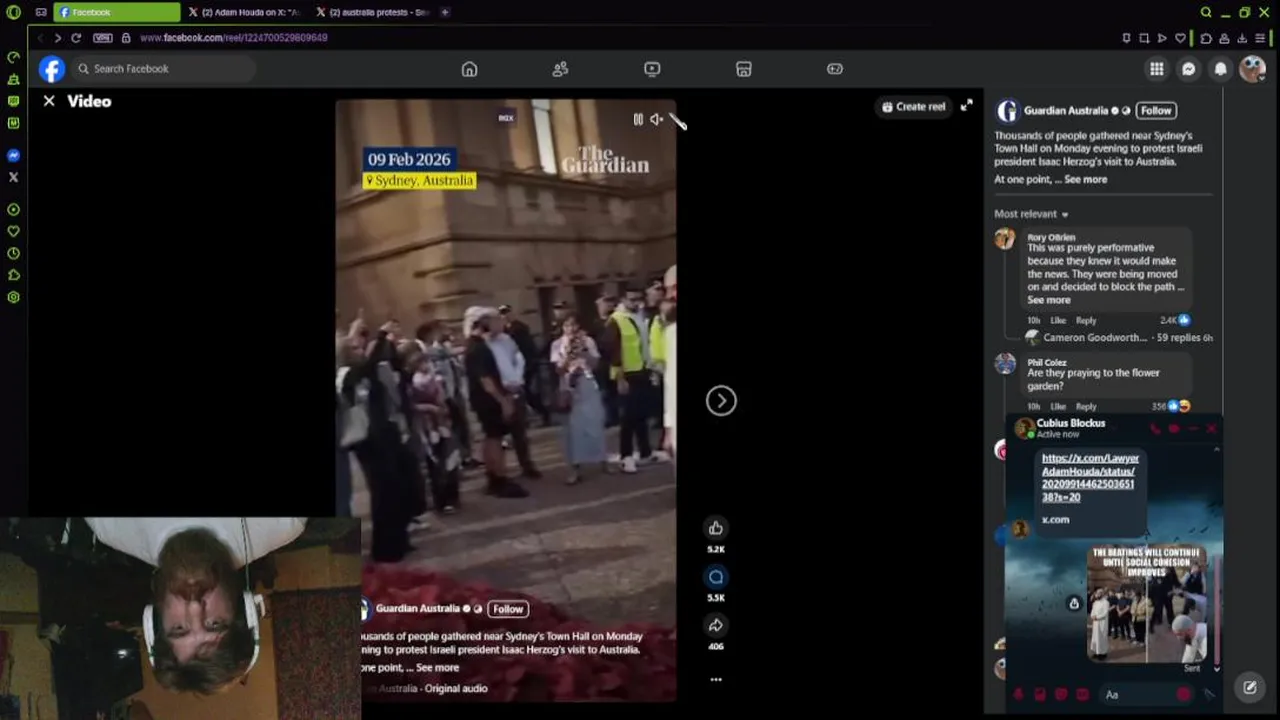Open the sidebar settings gear icon
This screenshot has width=1280, height=720.
click(13, 297)
